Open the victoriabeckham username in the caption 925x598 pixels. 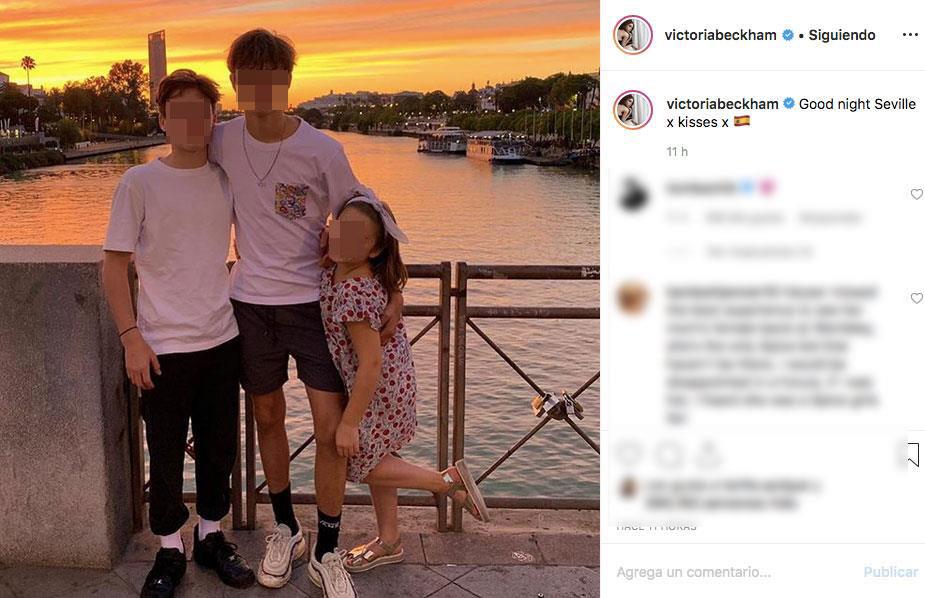pyautogui.click(x=722, y=104)
